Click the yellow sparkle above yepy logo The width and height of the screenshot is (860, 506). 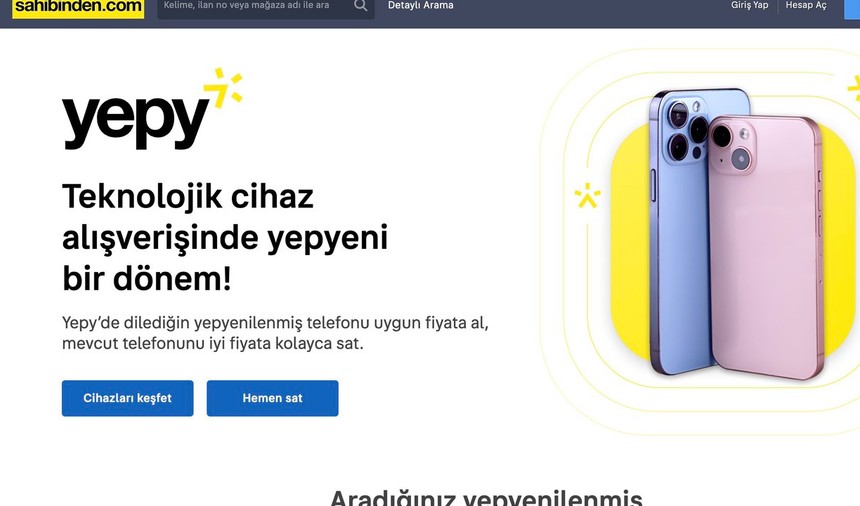pos(223,87)
